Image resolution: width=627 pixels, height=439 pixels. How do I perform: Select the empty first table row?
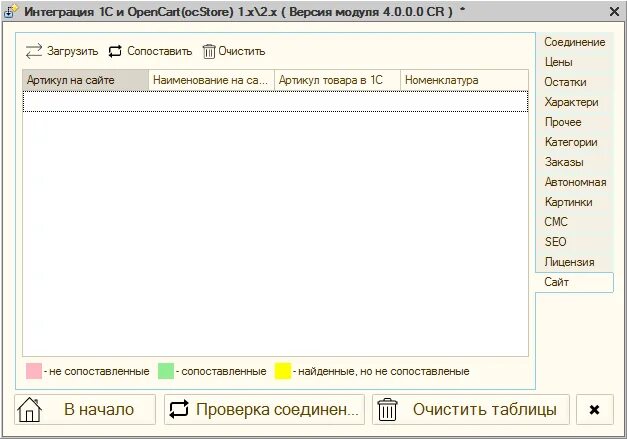[x=276, y=102]
